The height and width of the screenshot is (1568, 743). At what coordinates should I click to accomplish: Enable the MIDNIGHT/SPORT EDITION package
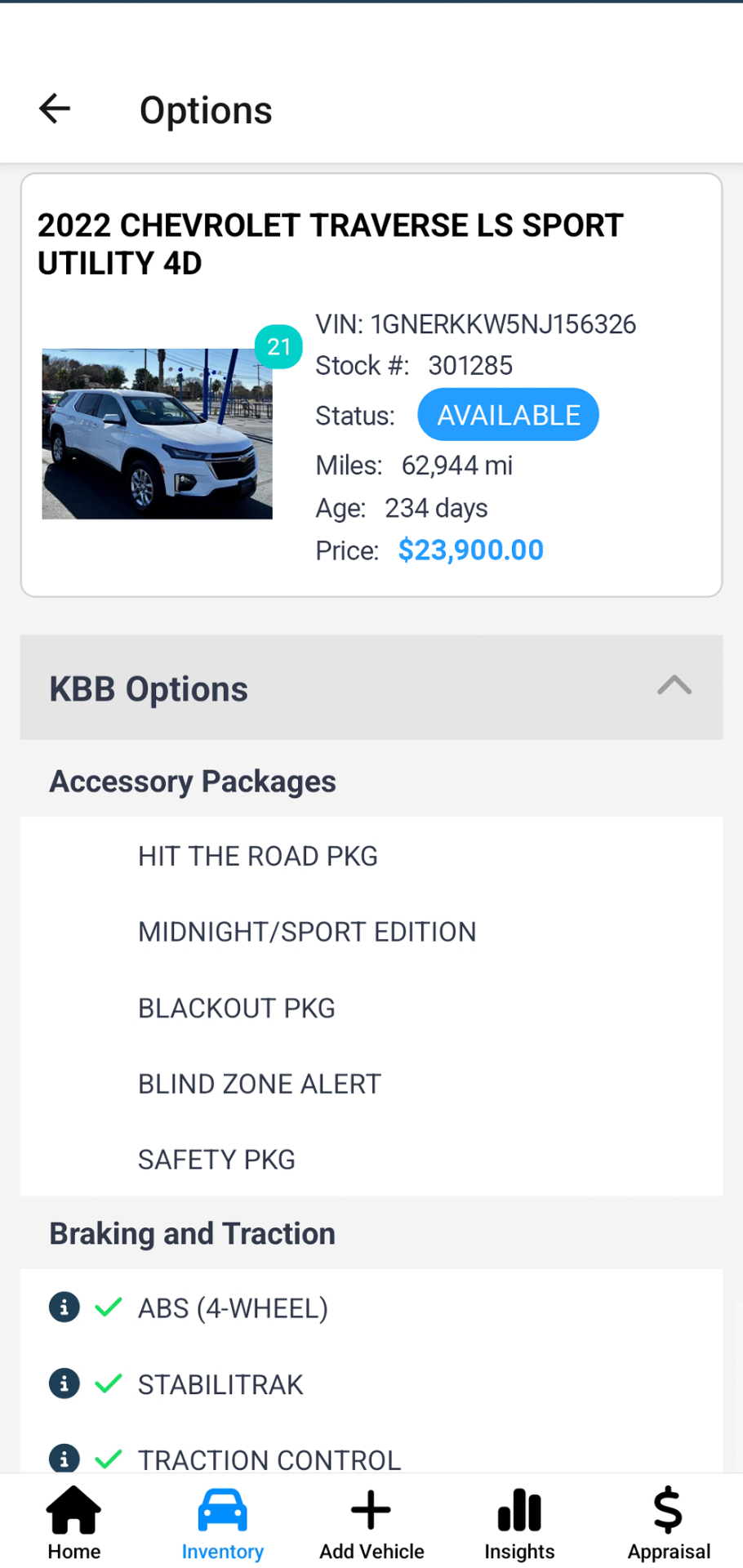point(307,931)
